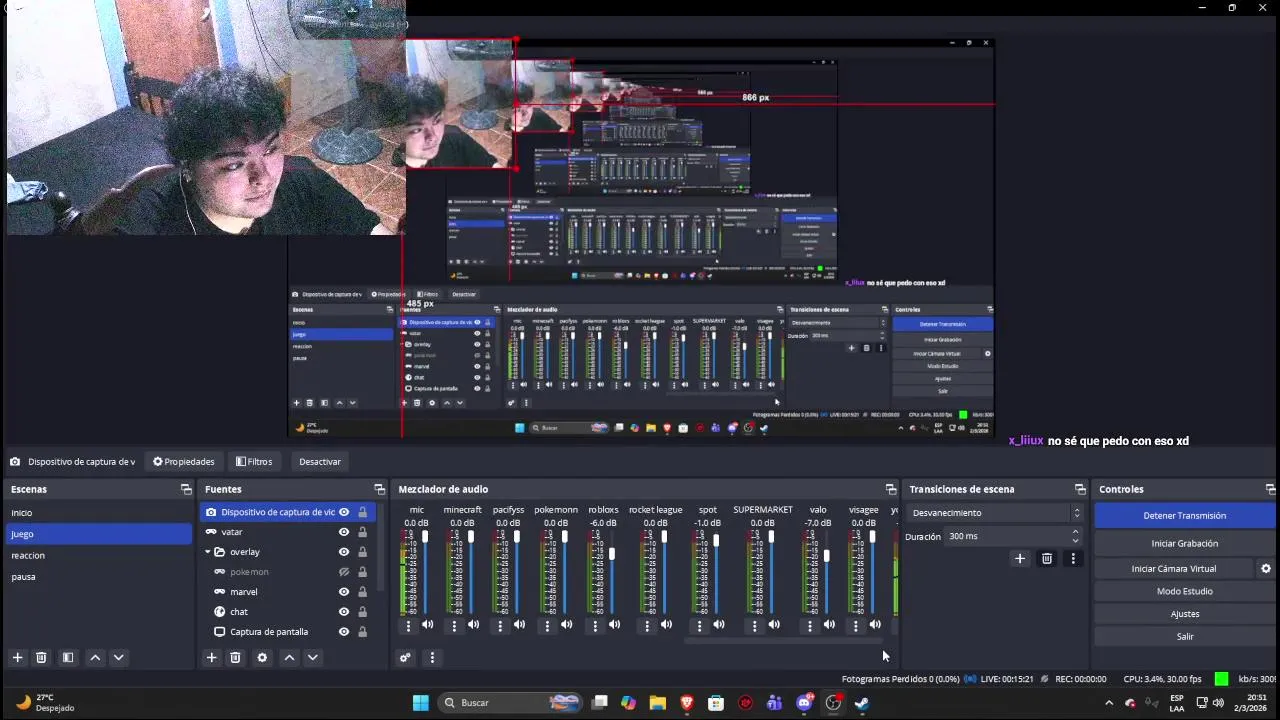This screenshot has width=1280, height=720.
Task: Mute the roblox audio channel
Action: (x=614, y=625)
